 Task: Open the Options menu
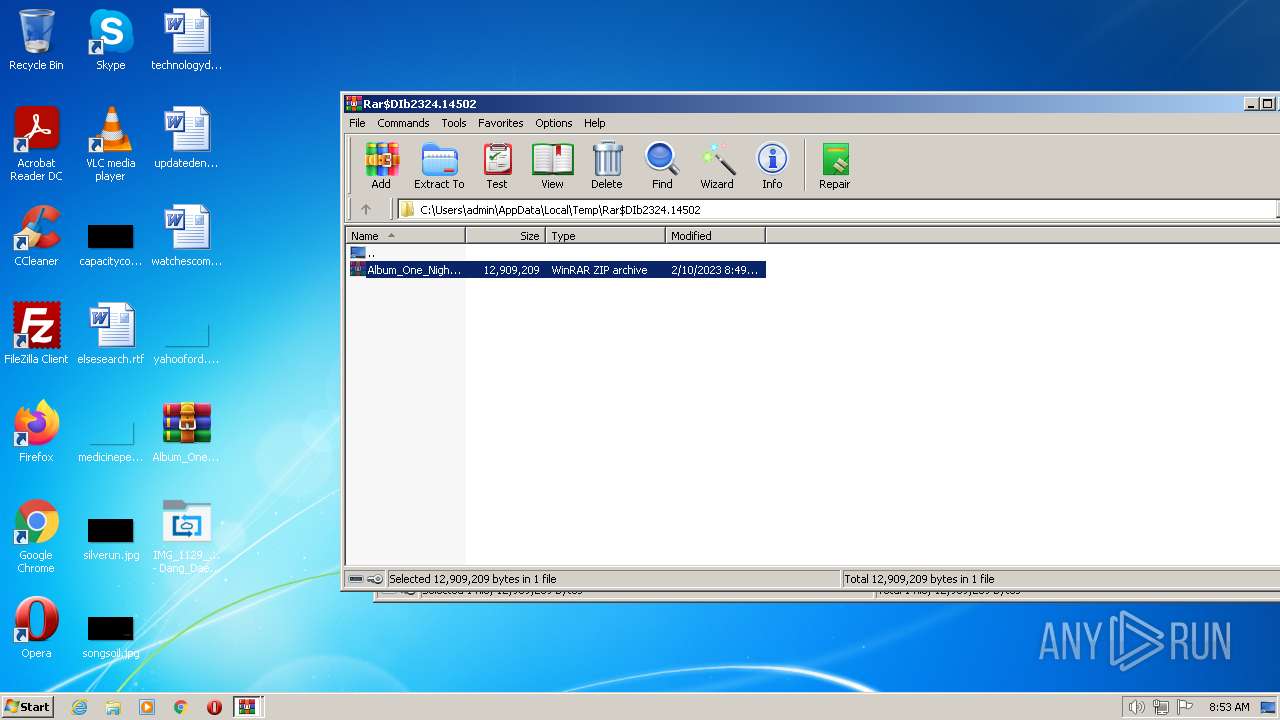pos(553,123)
